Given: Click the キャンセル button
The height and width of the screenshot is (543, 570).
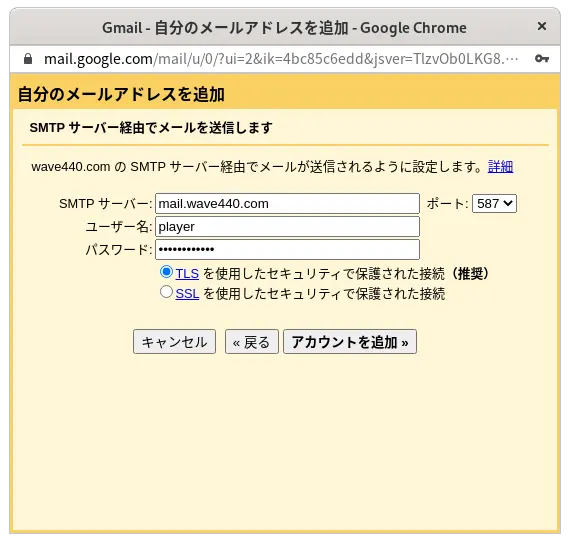Looking at the screenshot, I should (174, 342).
